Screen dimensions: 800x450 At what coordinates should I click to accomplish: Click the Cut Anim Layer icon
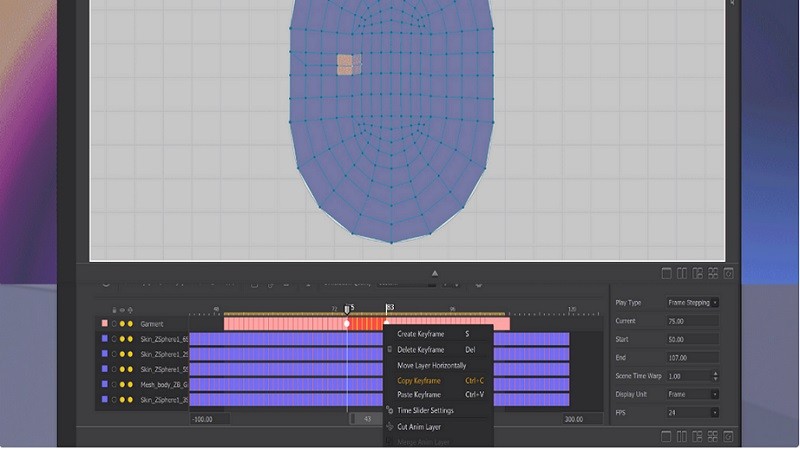(390, 427)
